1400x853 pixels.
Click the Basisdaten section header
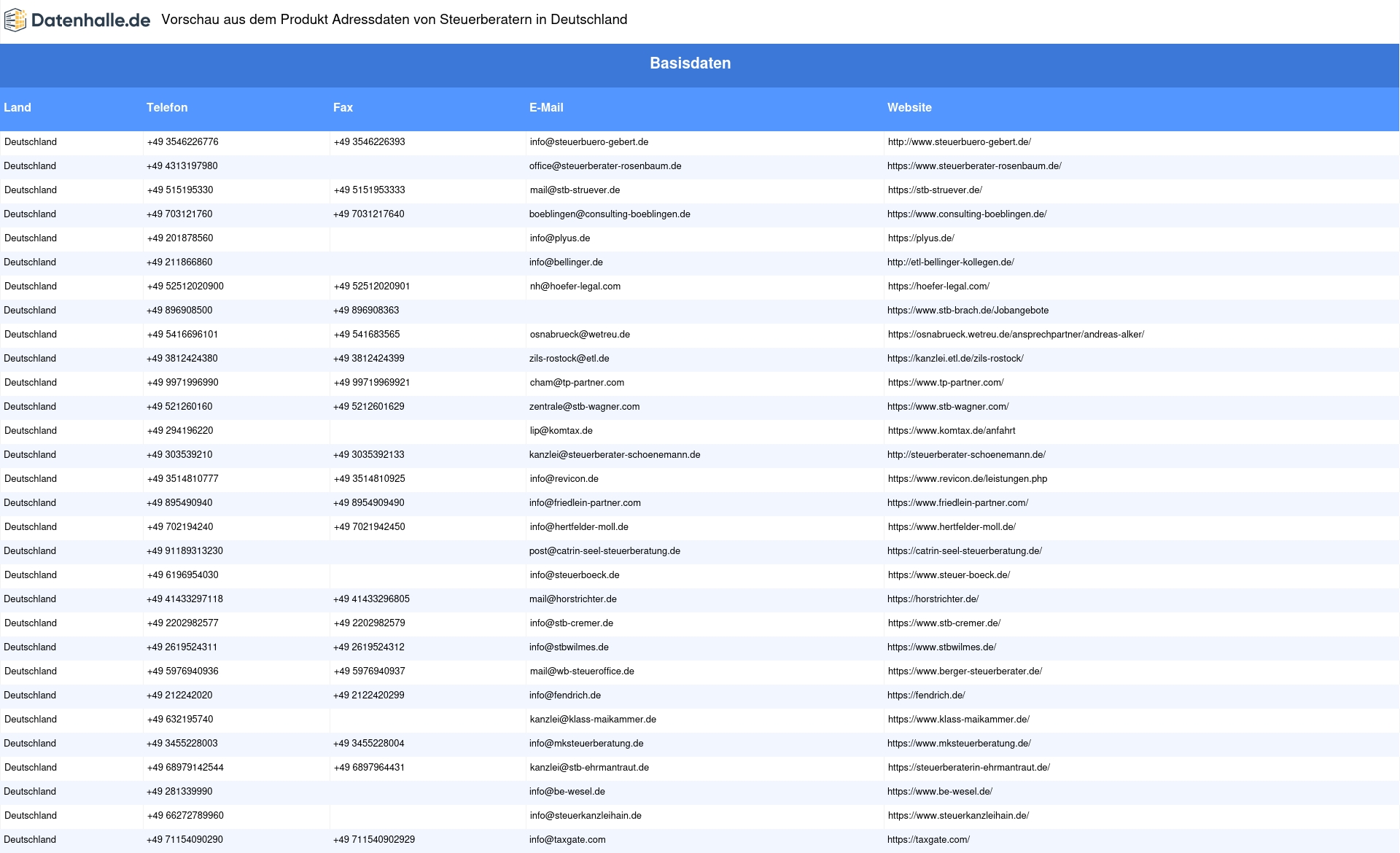pos(691,63)
